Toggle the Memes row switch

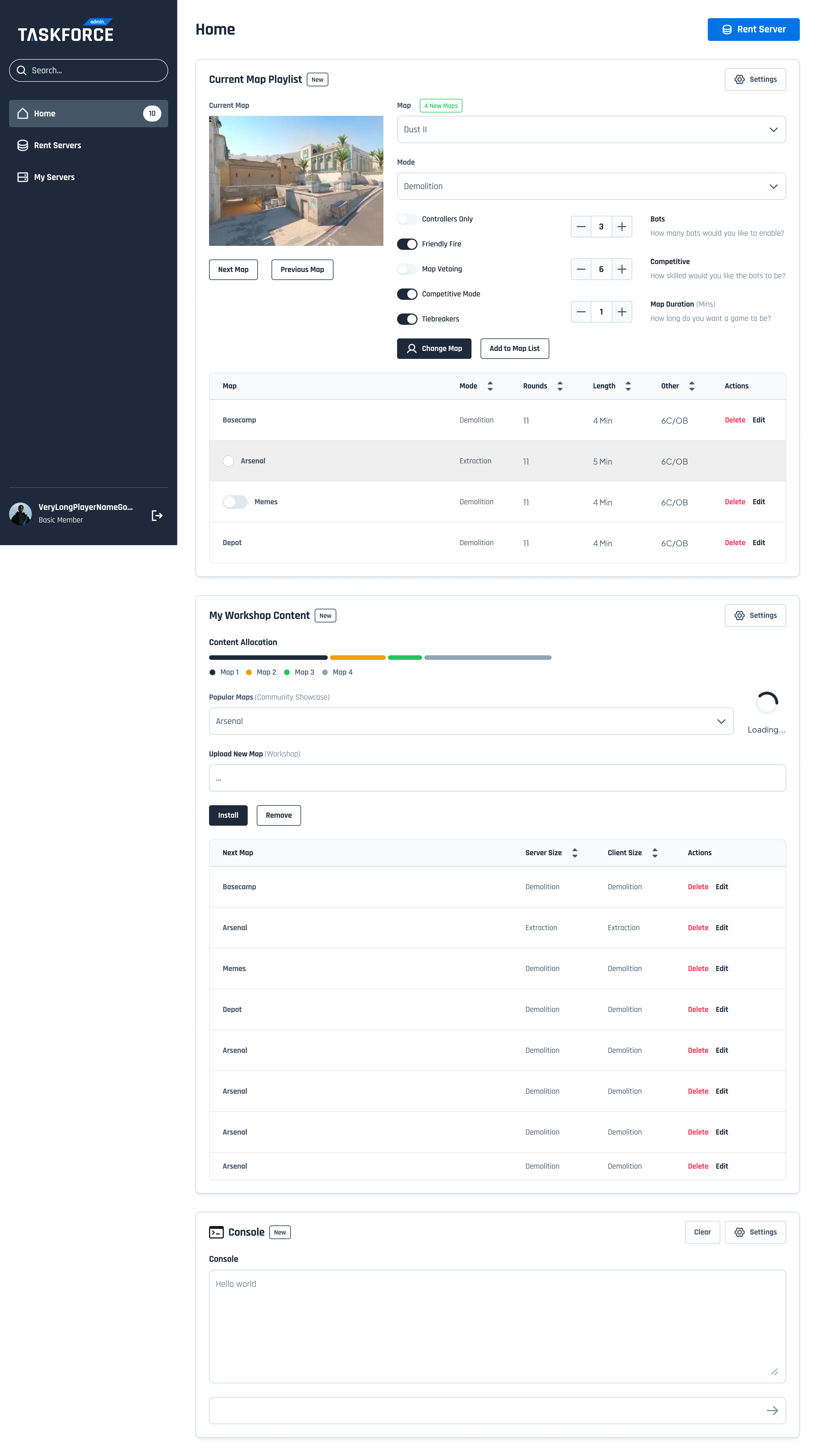coord(235,502)
